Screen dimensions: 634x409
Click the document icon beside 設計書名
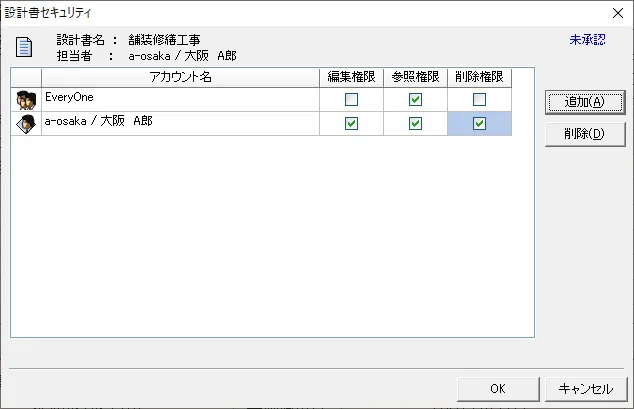(24, 47)
